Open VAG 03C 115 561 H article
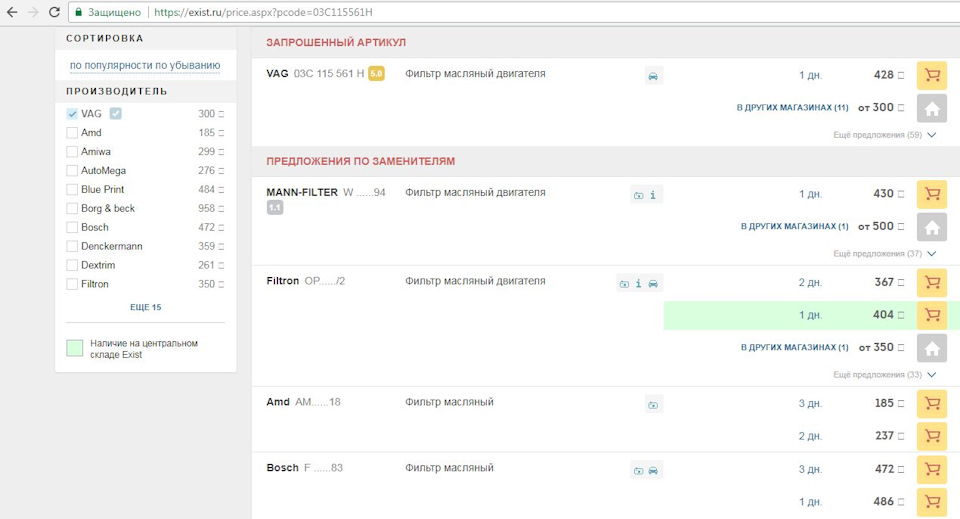The width and height of the screenshot is (960, 519). (315, 74)
